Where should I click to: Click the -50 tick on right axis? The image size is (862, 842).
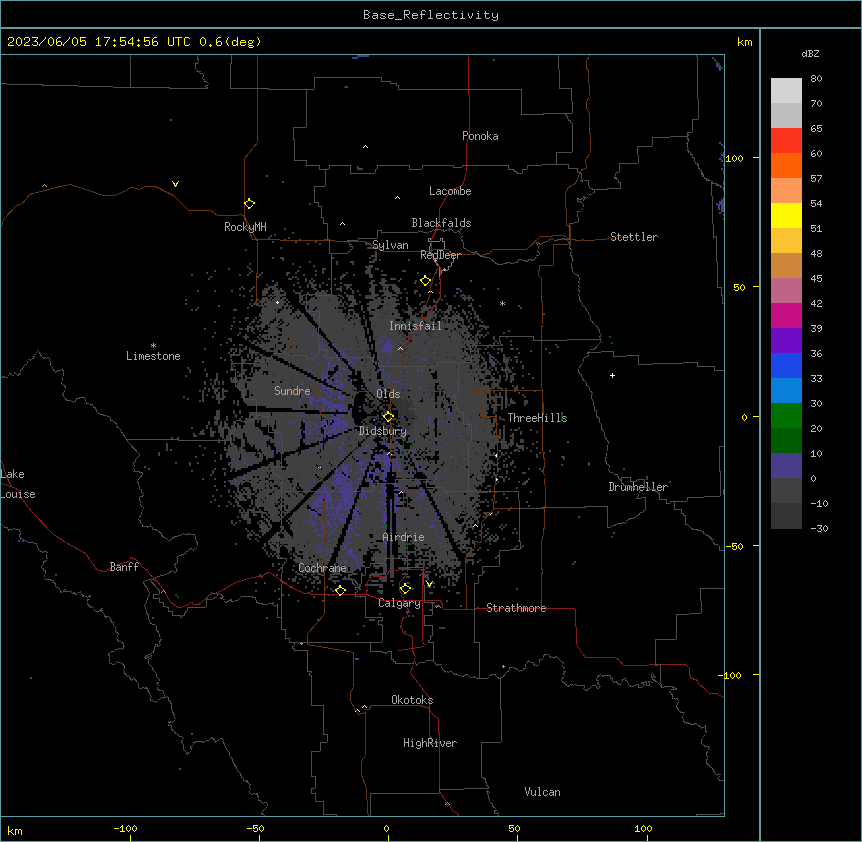[x=734, y=546]
